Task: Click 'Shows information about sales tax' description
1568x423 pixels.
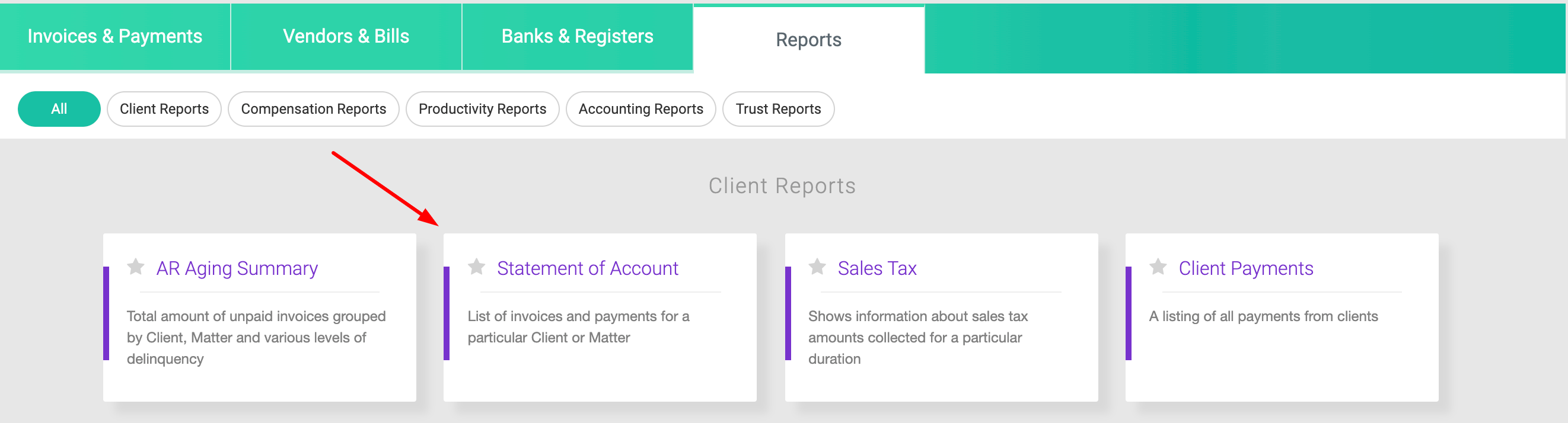Action: pyautogui.click(x=918, y=337)
